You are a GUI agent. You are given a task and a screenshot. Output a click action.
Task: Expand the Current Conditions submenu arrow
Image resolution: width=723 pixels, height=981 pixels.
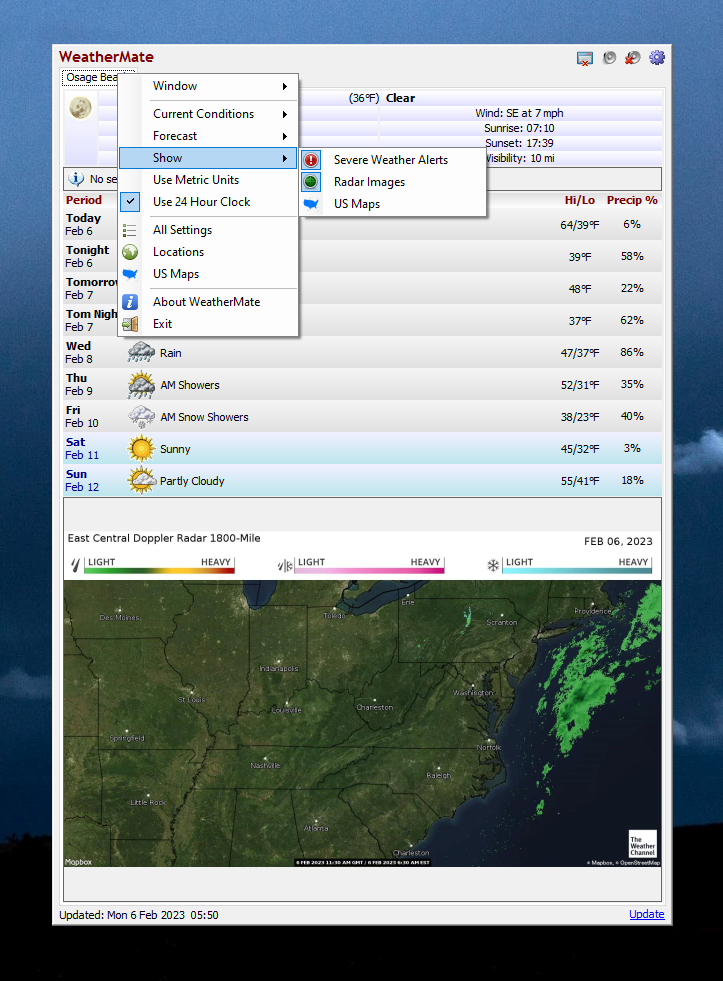(x=285, y=114)
